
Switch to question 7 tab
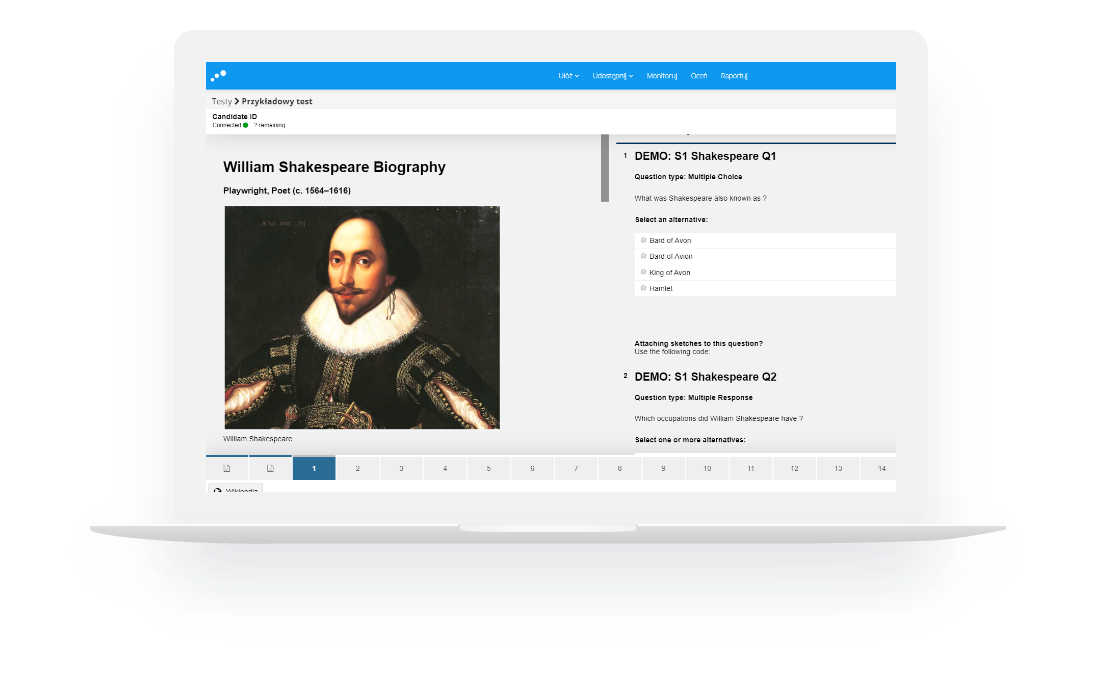click(575, 468)
